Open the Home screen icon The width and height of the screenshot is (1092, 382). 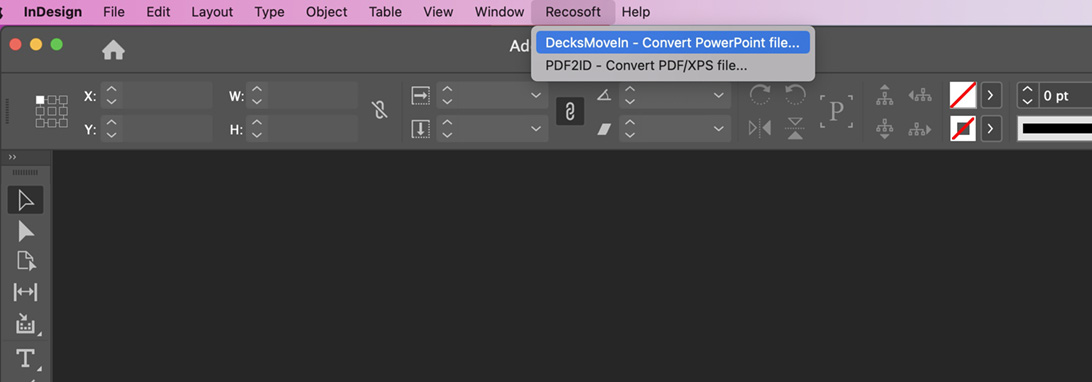coord(113,49)
